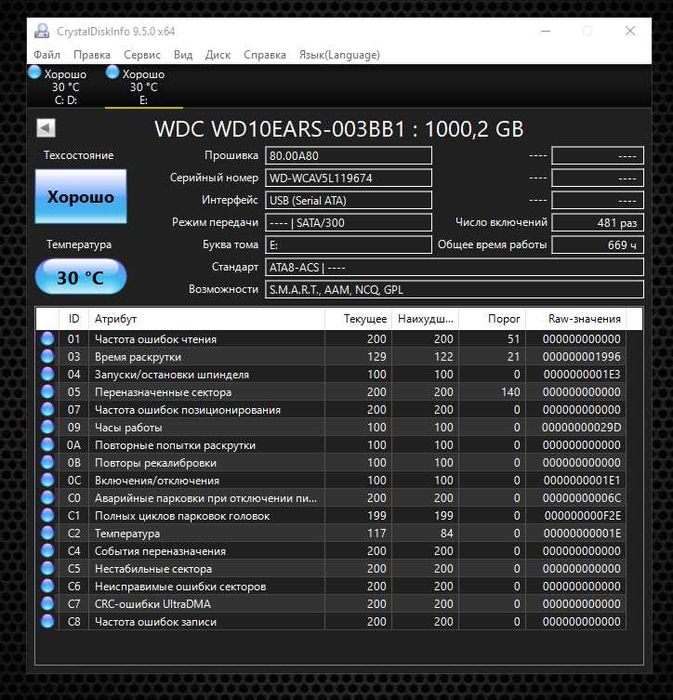Click the Число включений value 481 раз

click(598, 222)
